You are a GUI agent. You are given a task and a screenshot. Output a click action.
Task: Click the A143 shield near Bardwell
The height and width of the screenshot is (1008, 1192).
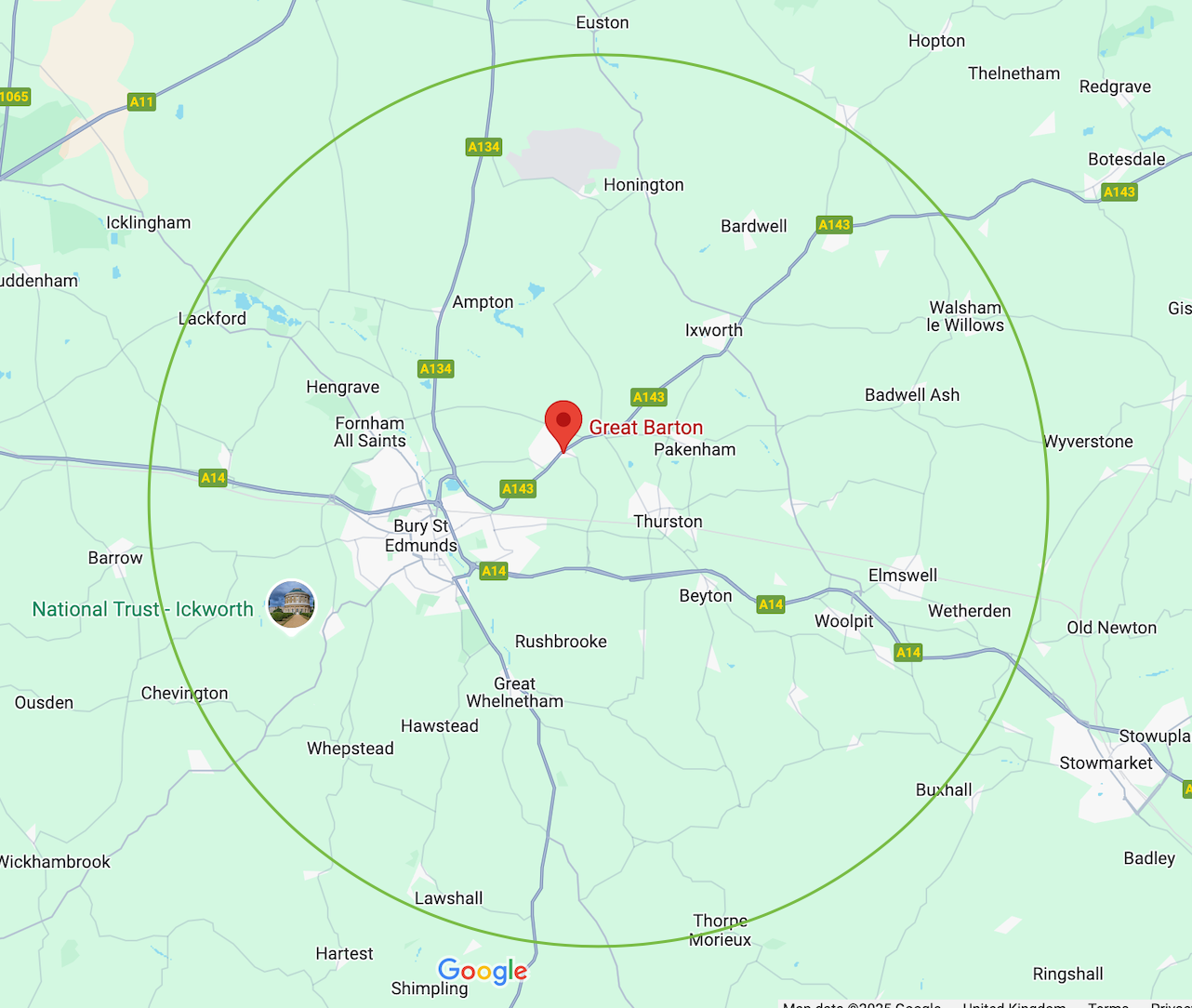tap(834, 225)
